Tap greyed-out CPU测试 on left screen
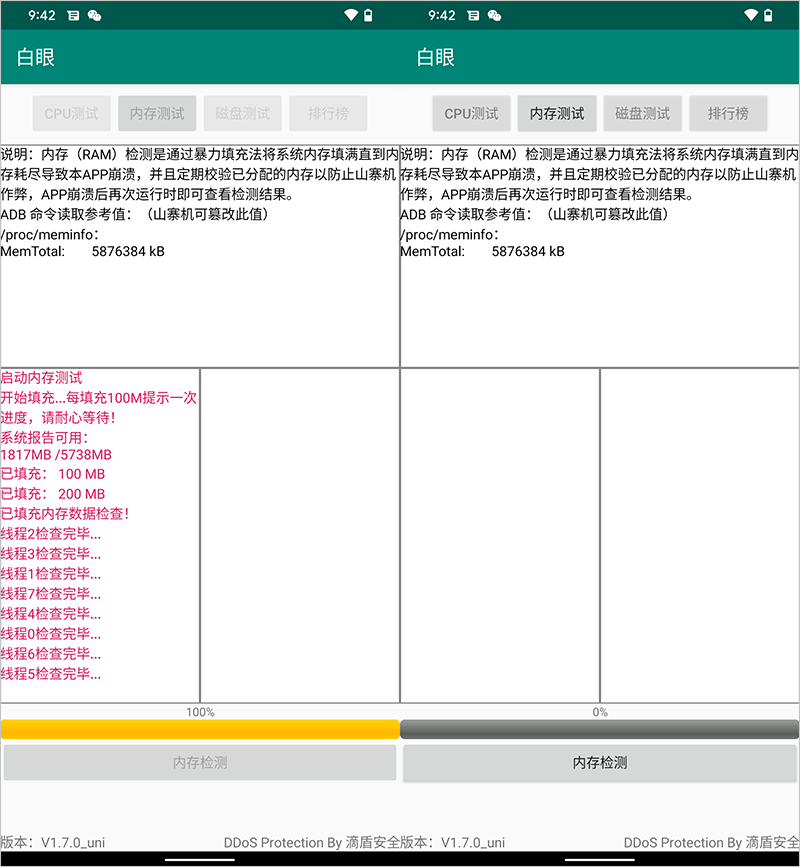This screenshot has height=867, width=800. (x=71, y=114)
